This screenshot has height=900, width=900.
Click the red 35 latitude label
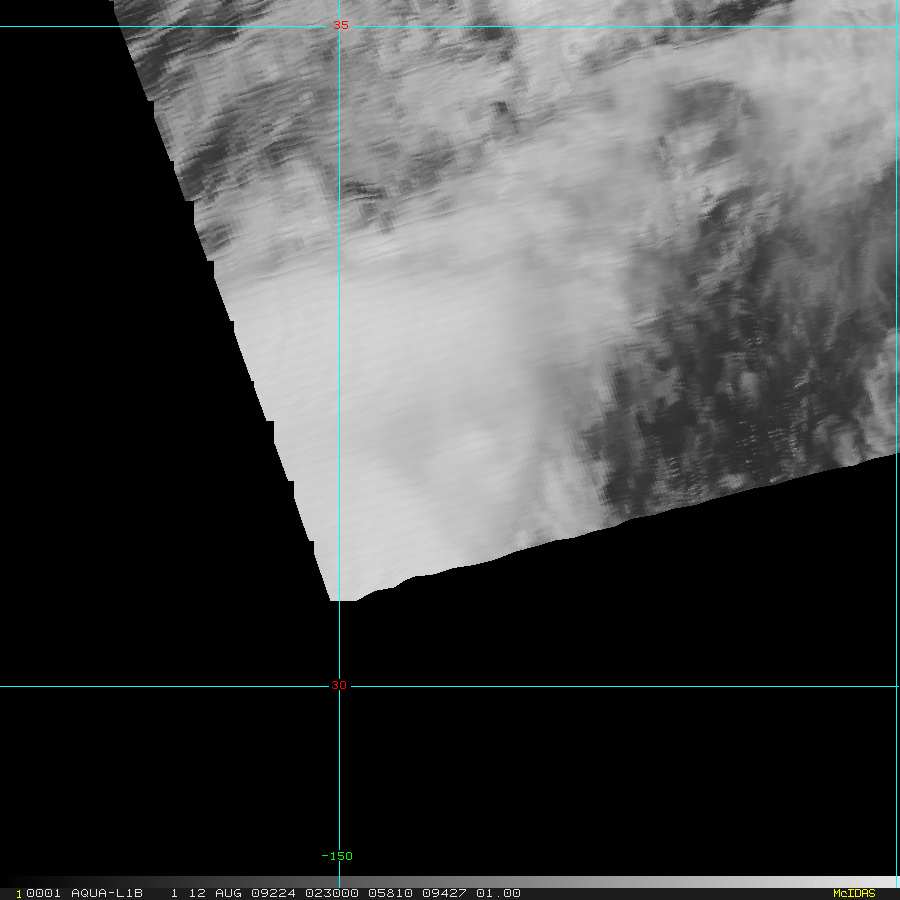click(341, 25)
